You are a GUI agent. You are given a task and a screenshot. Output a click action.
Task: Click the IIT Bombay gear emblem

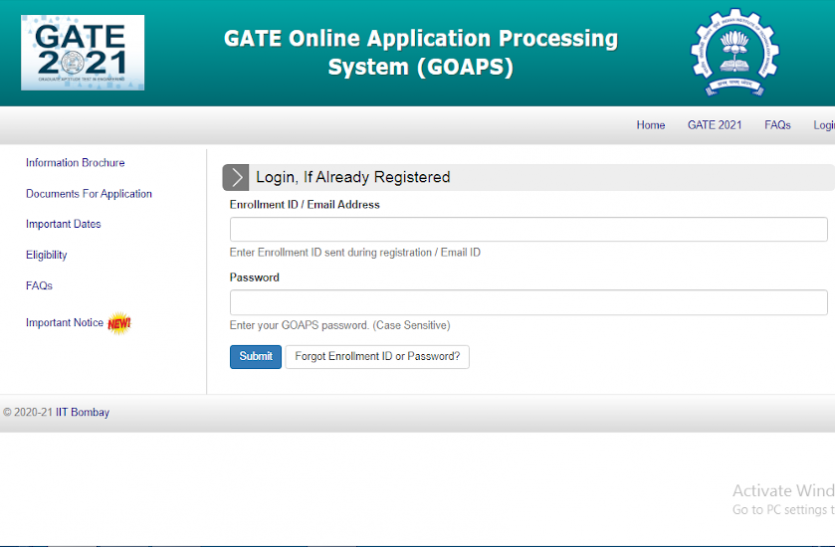[734, 52]
